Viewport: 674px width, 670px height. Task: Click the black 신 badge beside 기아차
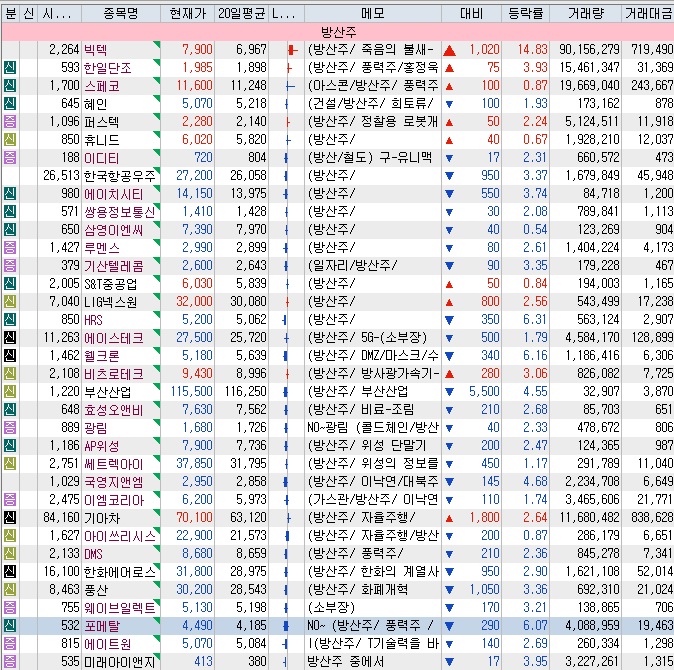[x=10, y=518]
